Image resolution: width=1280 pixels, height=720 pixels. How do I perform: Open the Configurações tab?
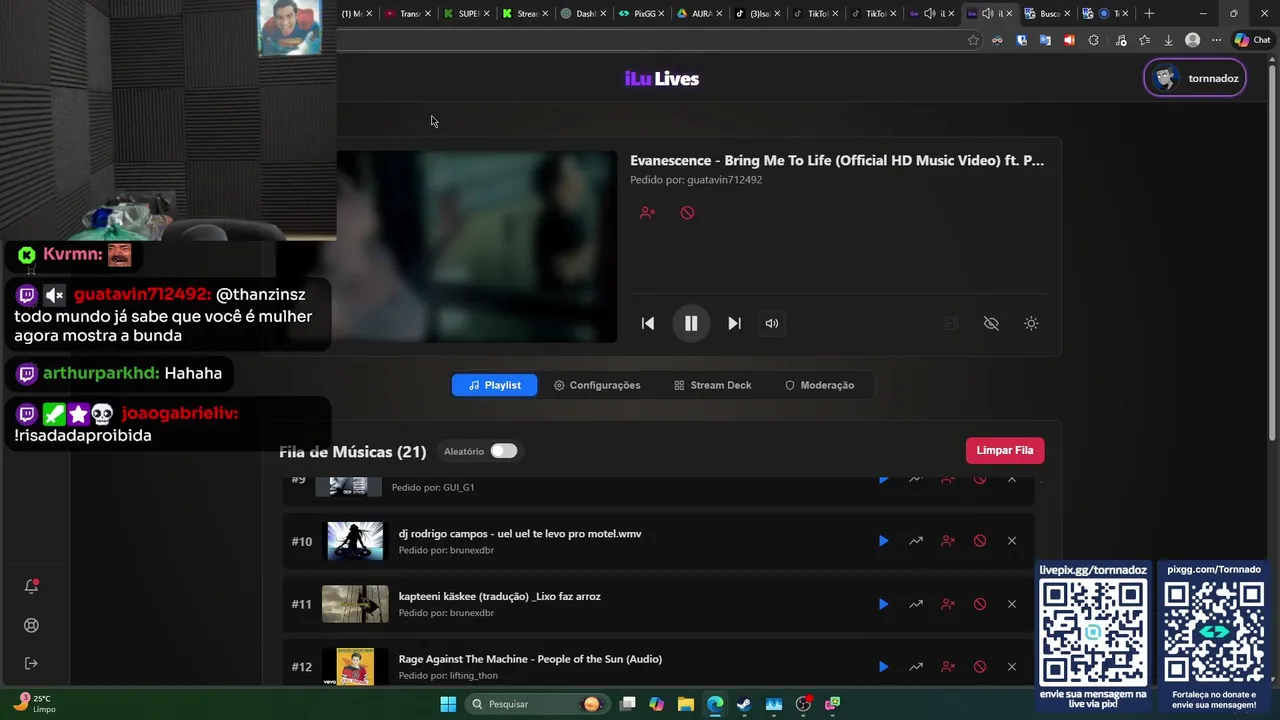(597, 385)
